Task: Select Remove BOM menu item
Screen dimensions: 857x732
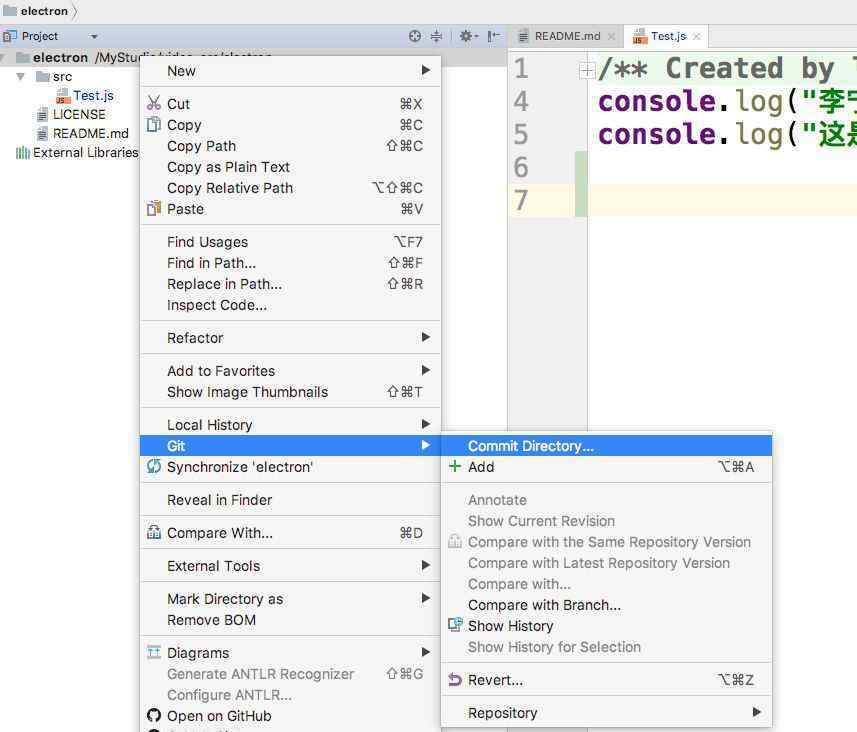Action: [290, 620]
